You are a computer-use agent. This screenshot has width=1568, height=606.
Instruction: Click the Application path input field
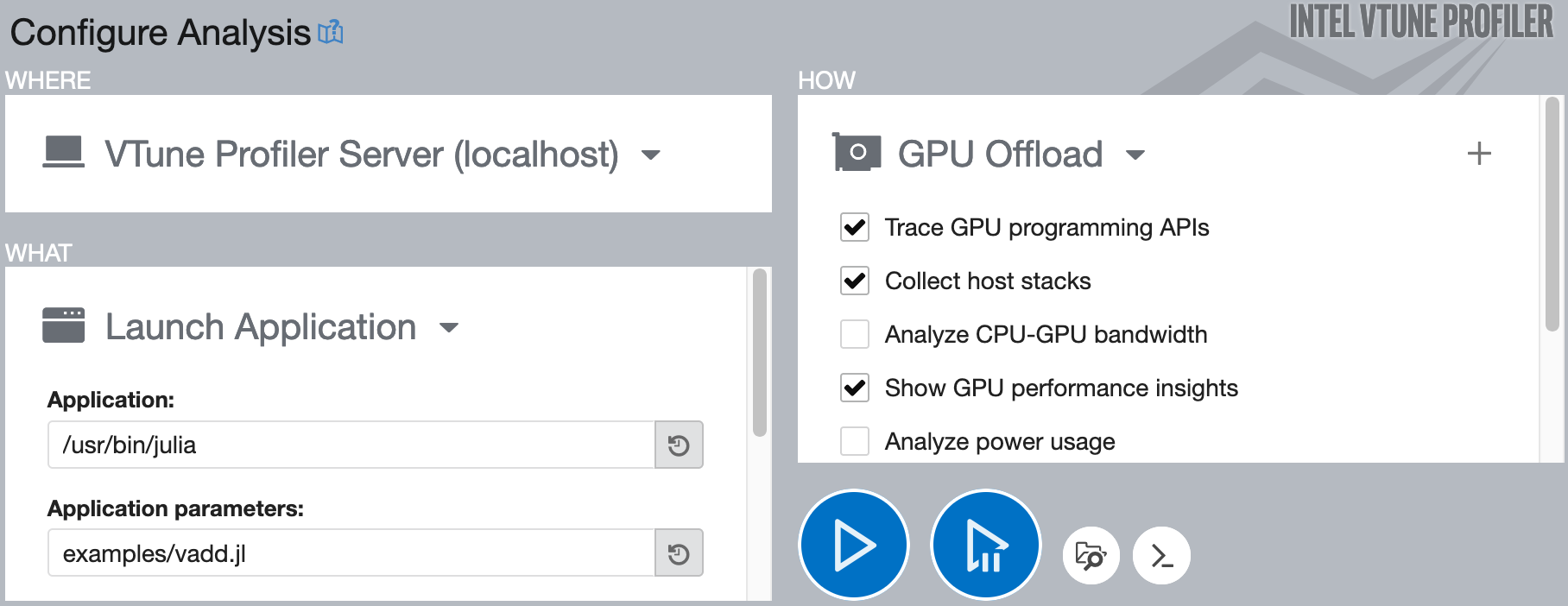point(350,445)
